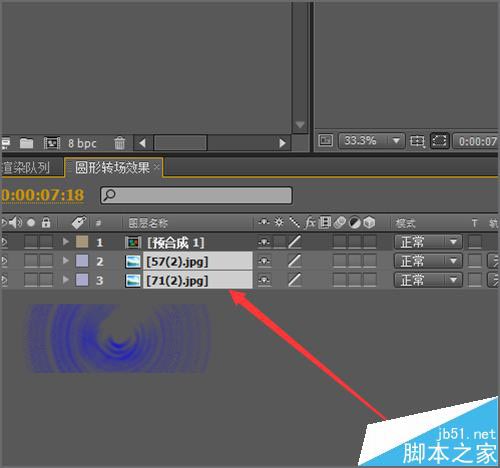Screen dimensions: 500x468
Task: Click the Quality switch column header icon
Action: click(x=294, y=223)
